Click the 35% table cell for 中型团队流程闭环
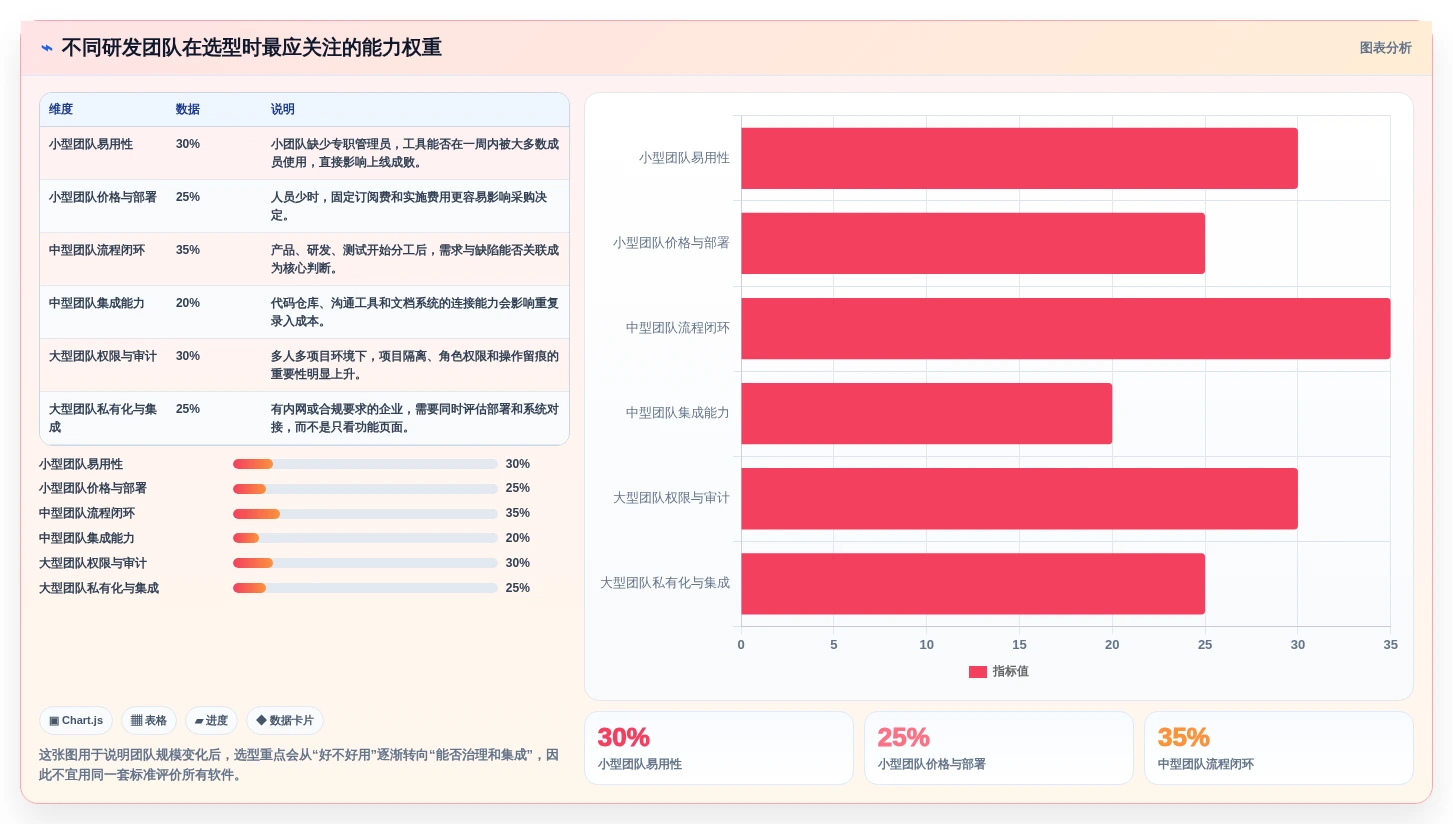 coord(188,250)
